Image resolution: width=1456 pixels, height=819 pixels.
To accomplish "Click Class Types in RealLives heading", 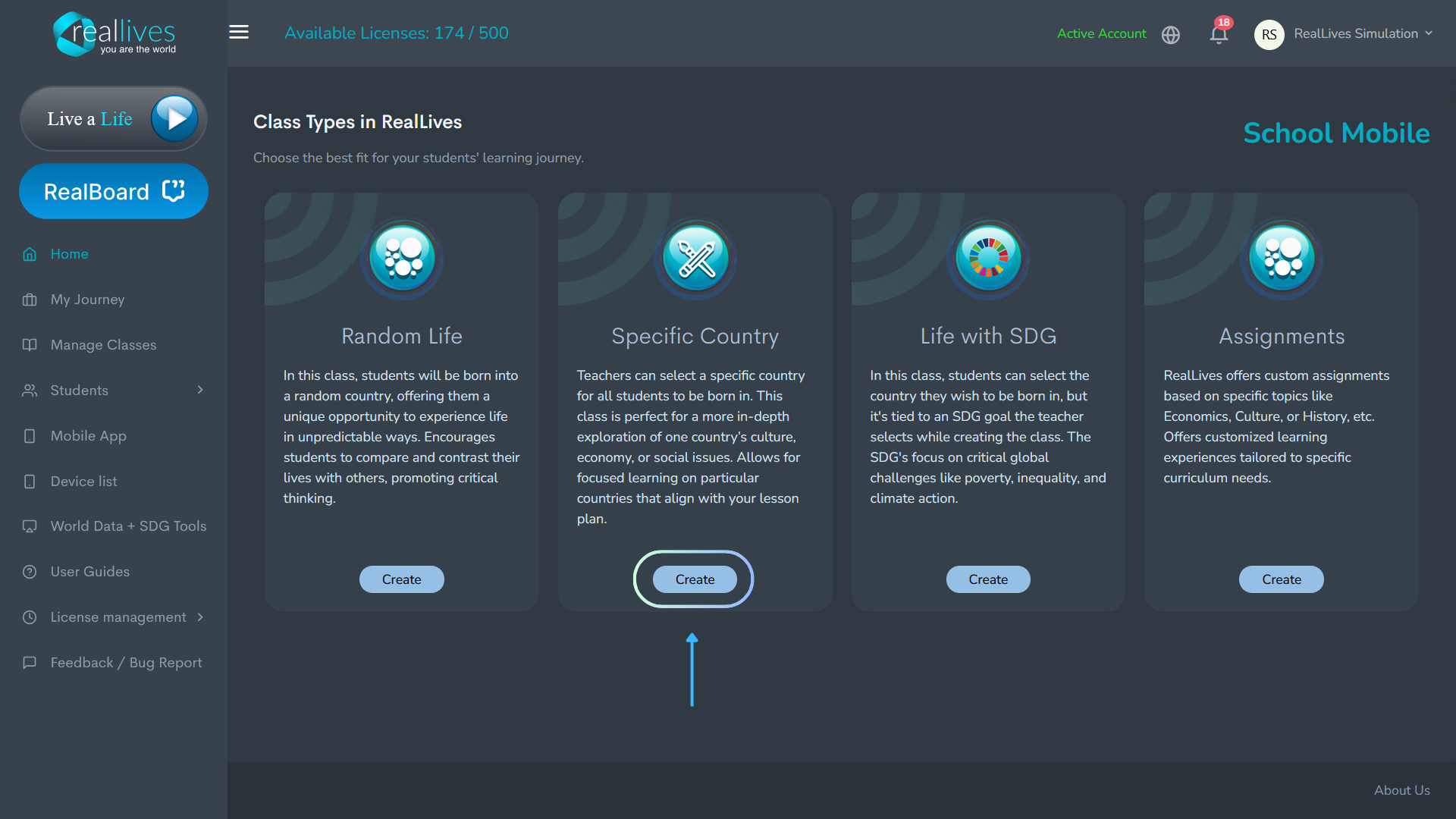I will (x=357, y=122).
